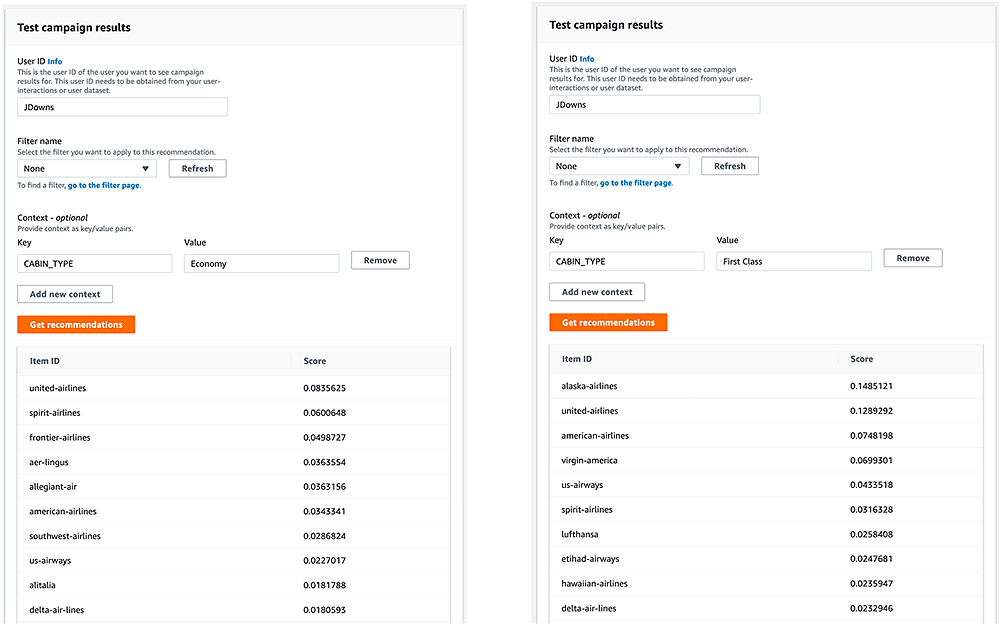Click the score 0.0286824

(x=325, y=536)
